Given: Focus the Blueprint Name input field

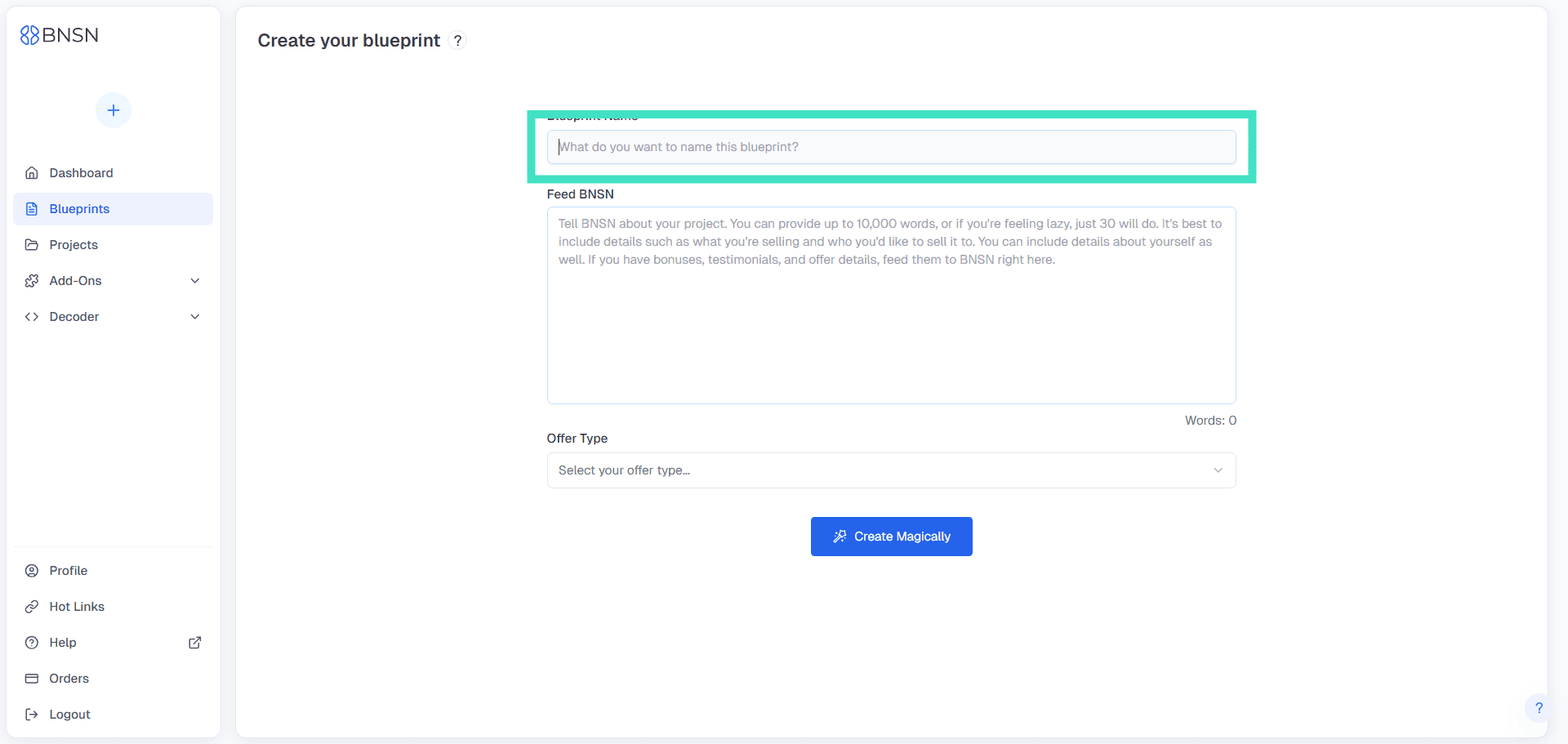Looking at the screenshot, I should pyautogui.click(x=891, y=147).
